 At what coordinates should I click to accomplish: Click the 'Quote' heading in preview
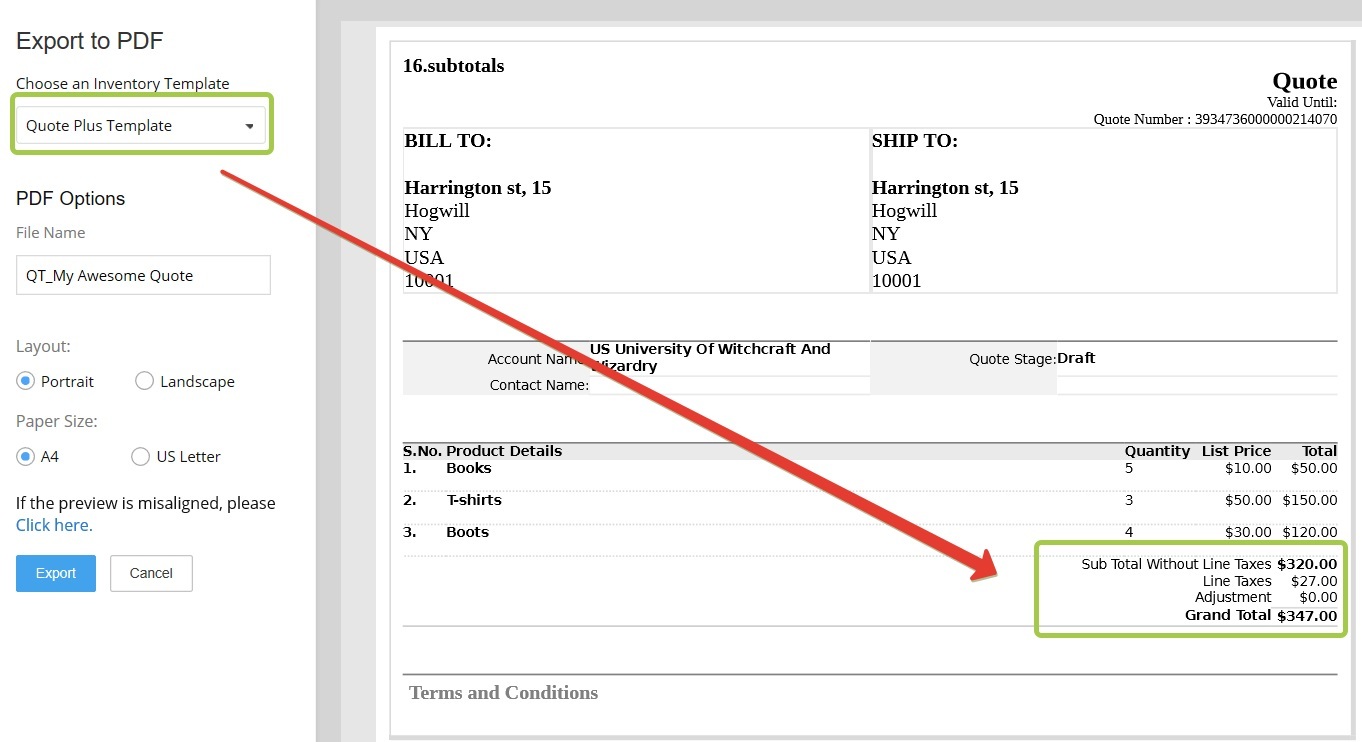pos(1304,81)
